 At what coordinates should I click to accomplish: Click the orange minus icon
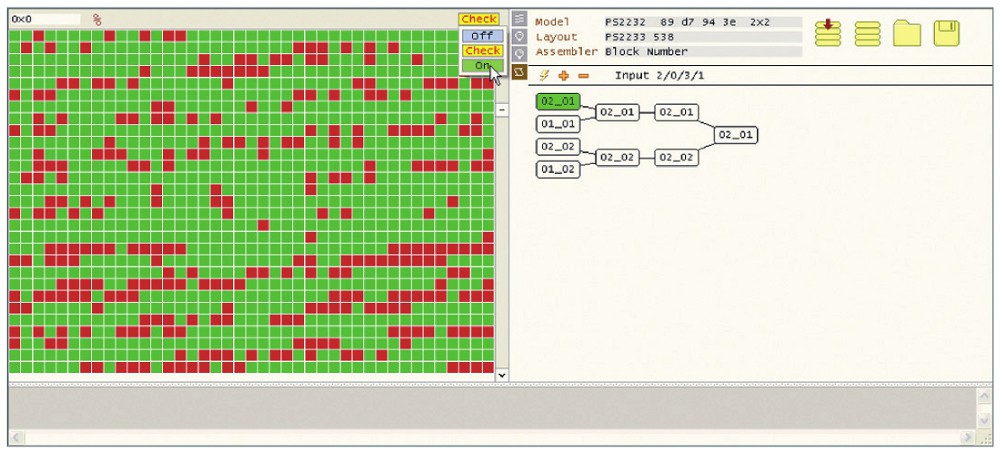click(x=583, y=75)
